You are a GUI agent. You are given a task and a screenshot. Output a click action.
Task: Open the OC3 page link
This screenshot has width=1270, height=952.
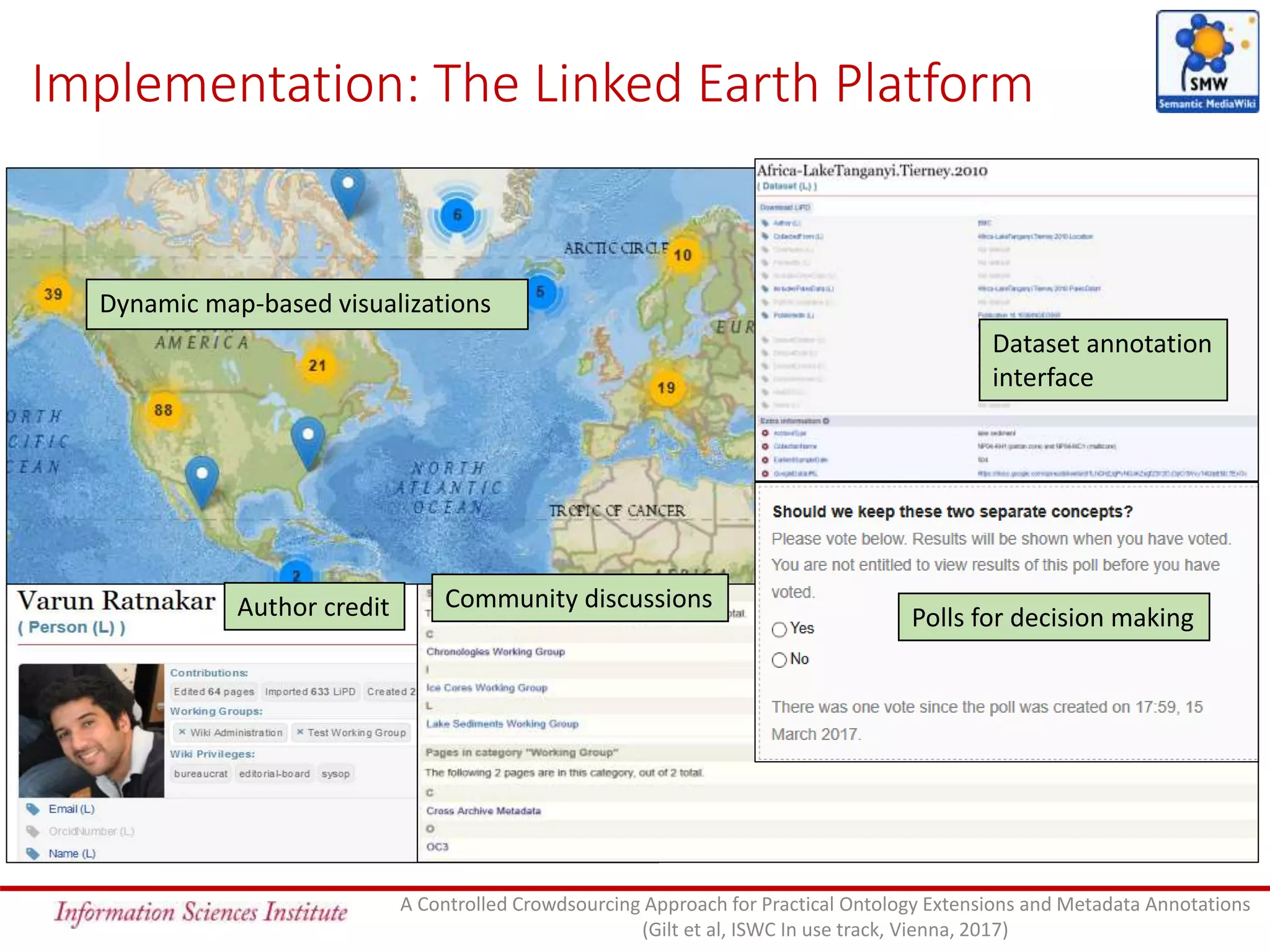437,847
